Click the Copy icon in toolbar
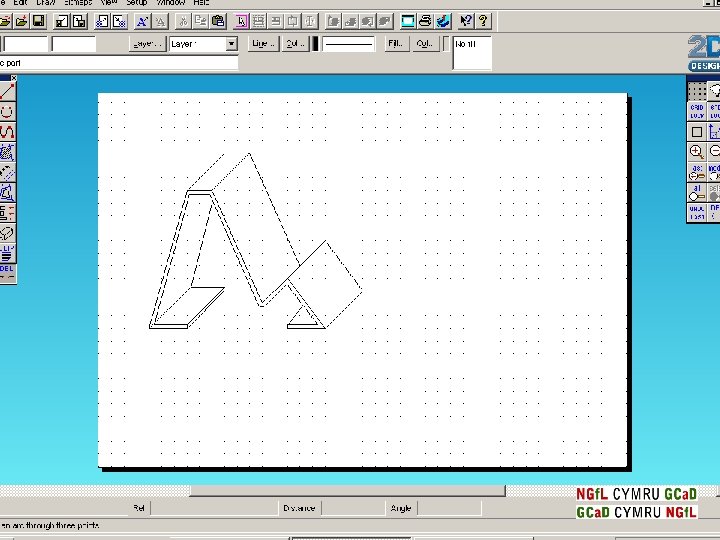 click(201, 21)
